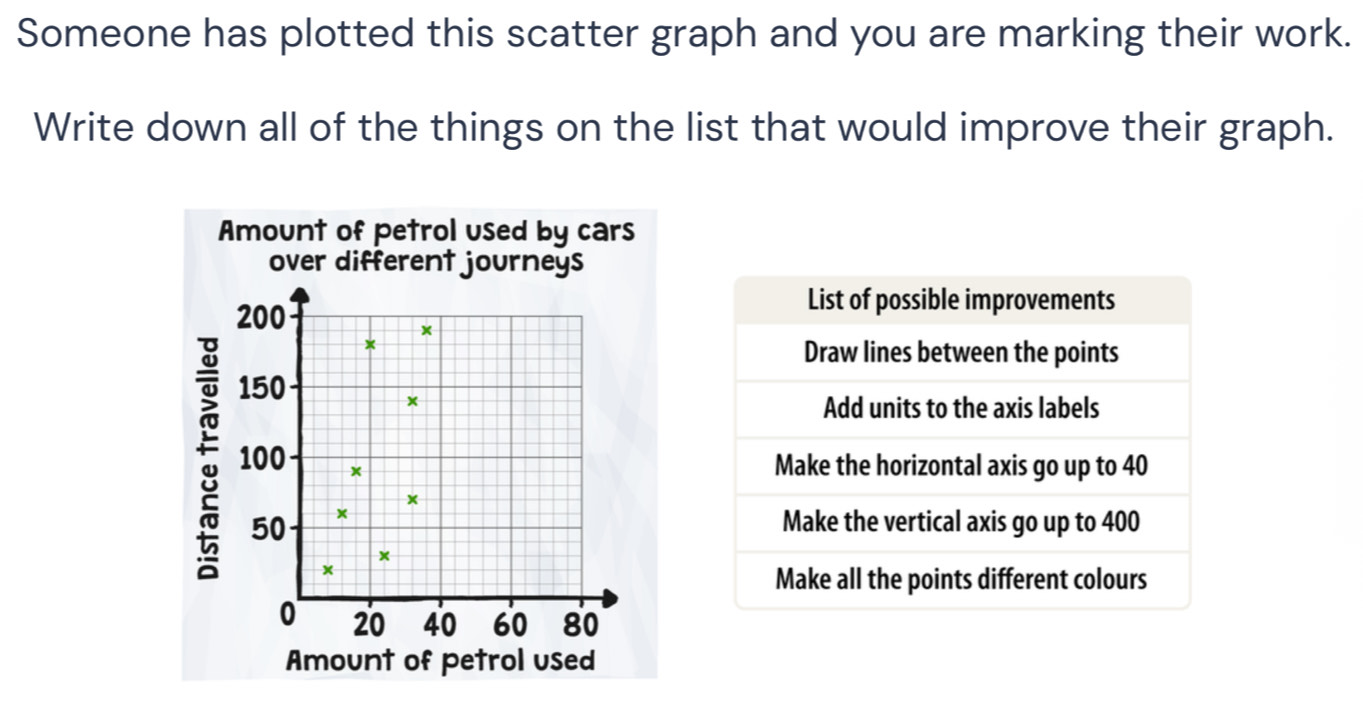Choose 'Make the horizontal axis go up to 40'

tap(961, 466)
